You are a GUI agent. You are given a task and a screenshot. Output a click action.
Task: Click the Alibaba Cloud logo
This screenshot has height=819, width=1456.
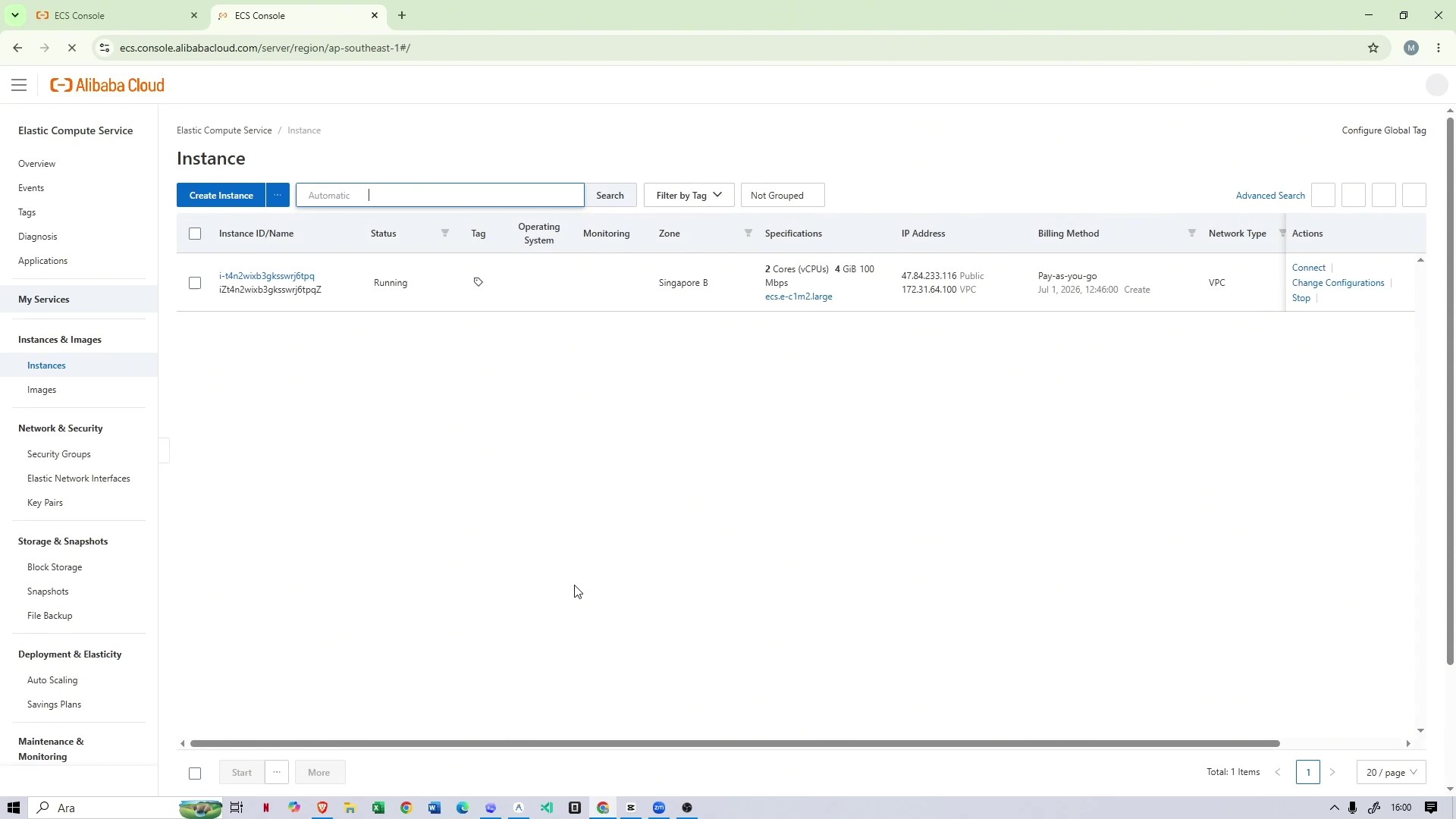pyautogui.click(x=107, y=85)
